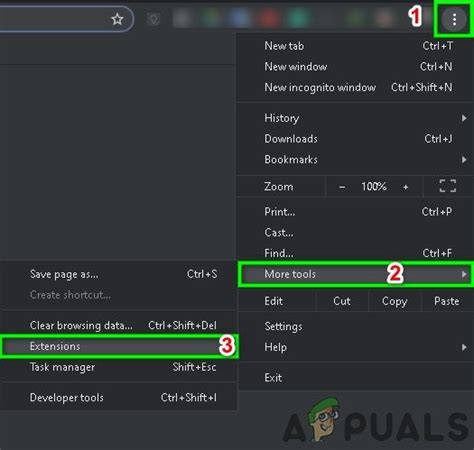Image resolution: width=474 pixels, height=450 pixels.
Task: Toggle fullscreen mode icon next to Zoom
Action: click(x=448, y=186)
